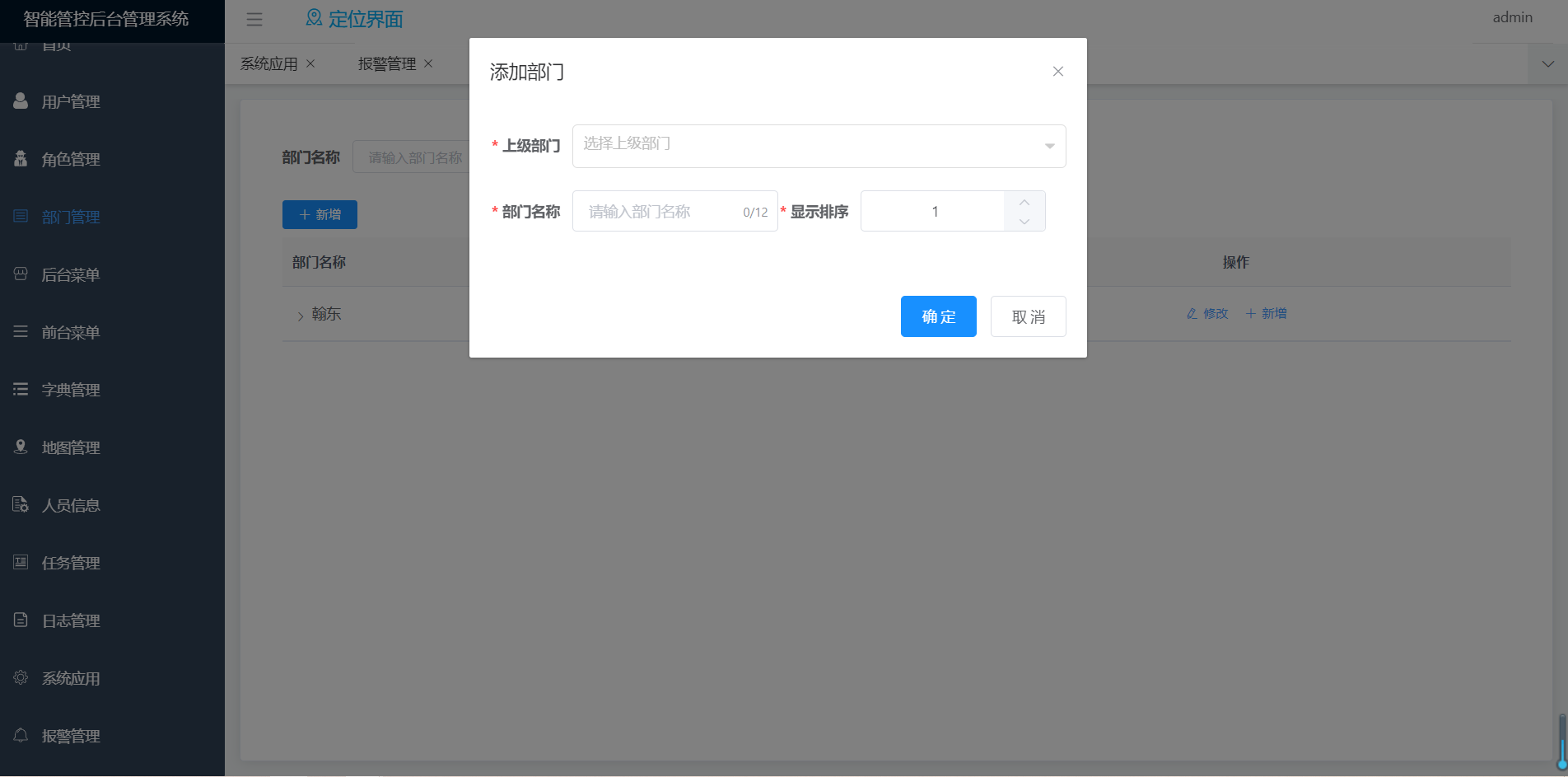Decrease the 显示排序 display order value

click(x=1024, y=221)
